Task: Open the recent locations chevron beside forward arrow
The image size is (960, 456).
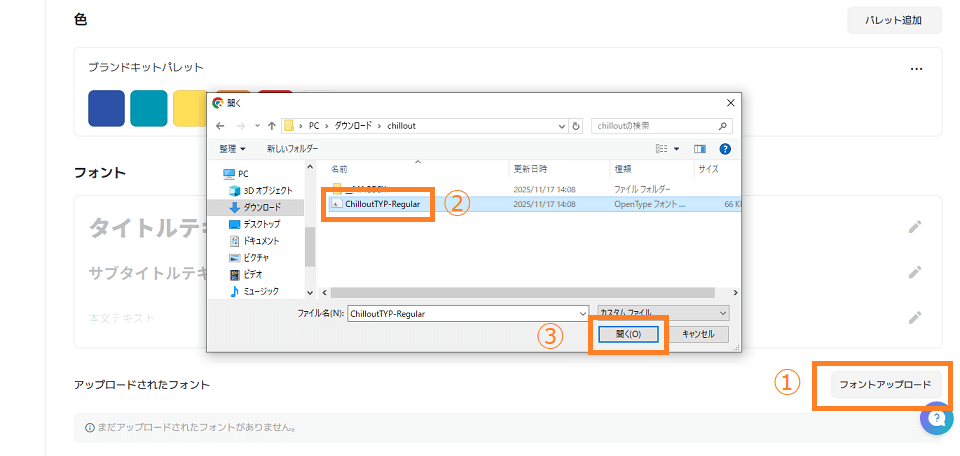Action: pos(257,126)
